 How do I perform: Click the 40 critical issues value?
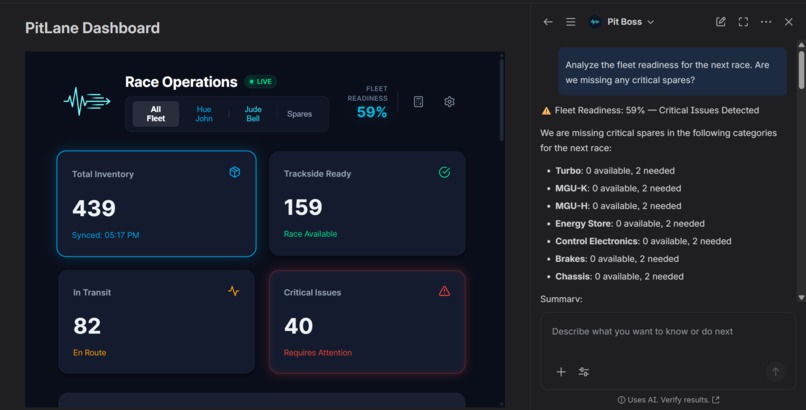299,326
